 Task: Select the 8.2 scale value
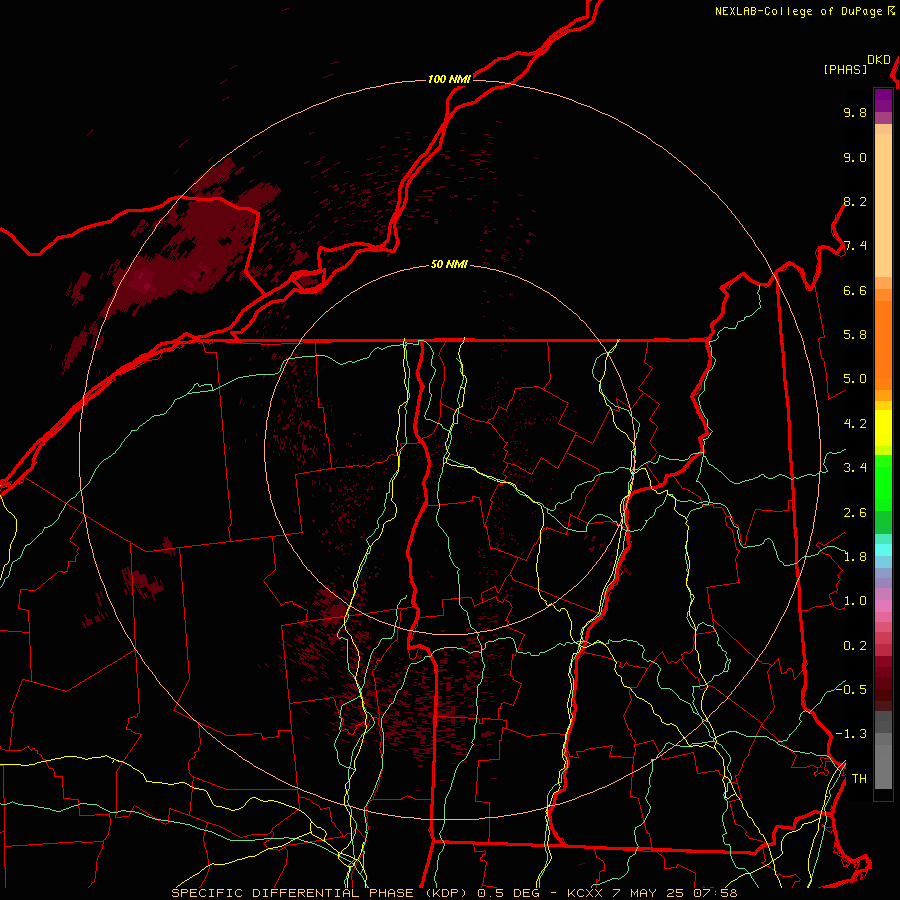coord(855,201)
